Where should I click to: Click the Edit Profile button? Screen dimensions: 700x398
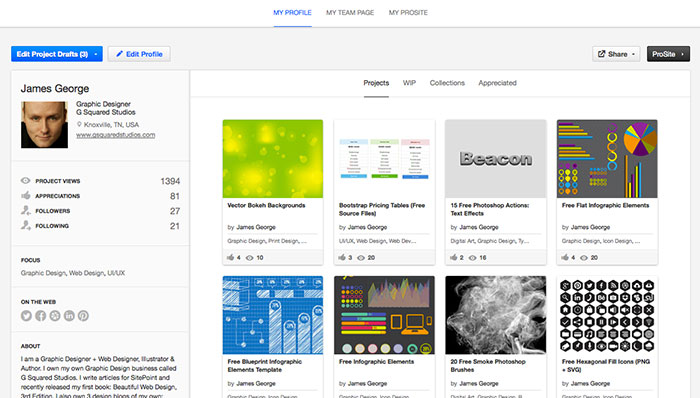[139, 54]
